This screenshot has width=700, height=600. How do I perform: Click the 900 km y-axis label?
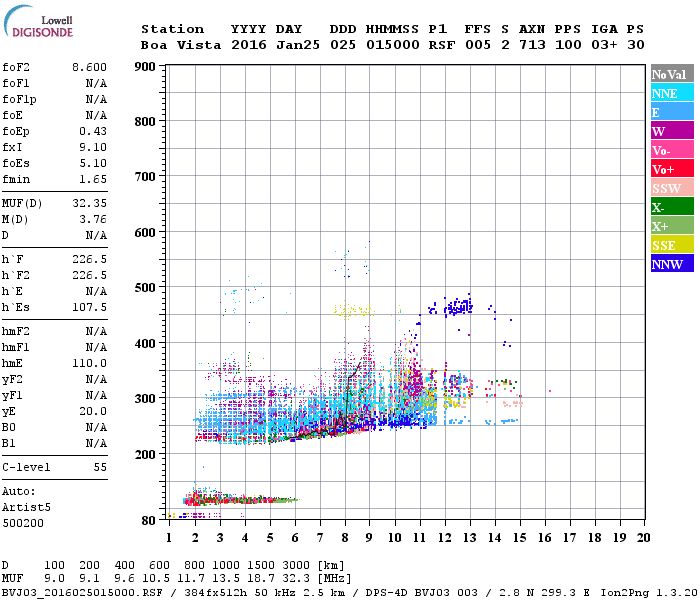(x=145, y=67)
